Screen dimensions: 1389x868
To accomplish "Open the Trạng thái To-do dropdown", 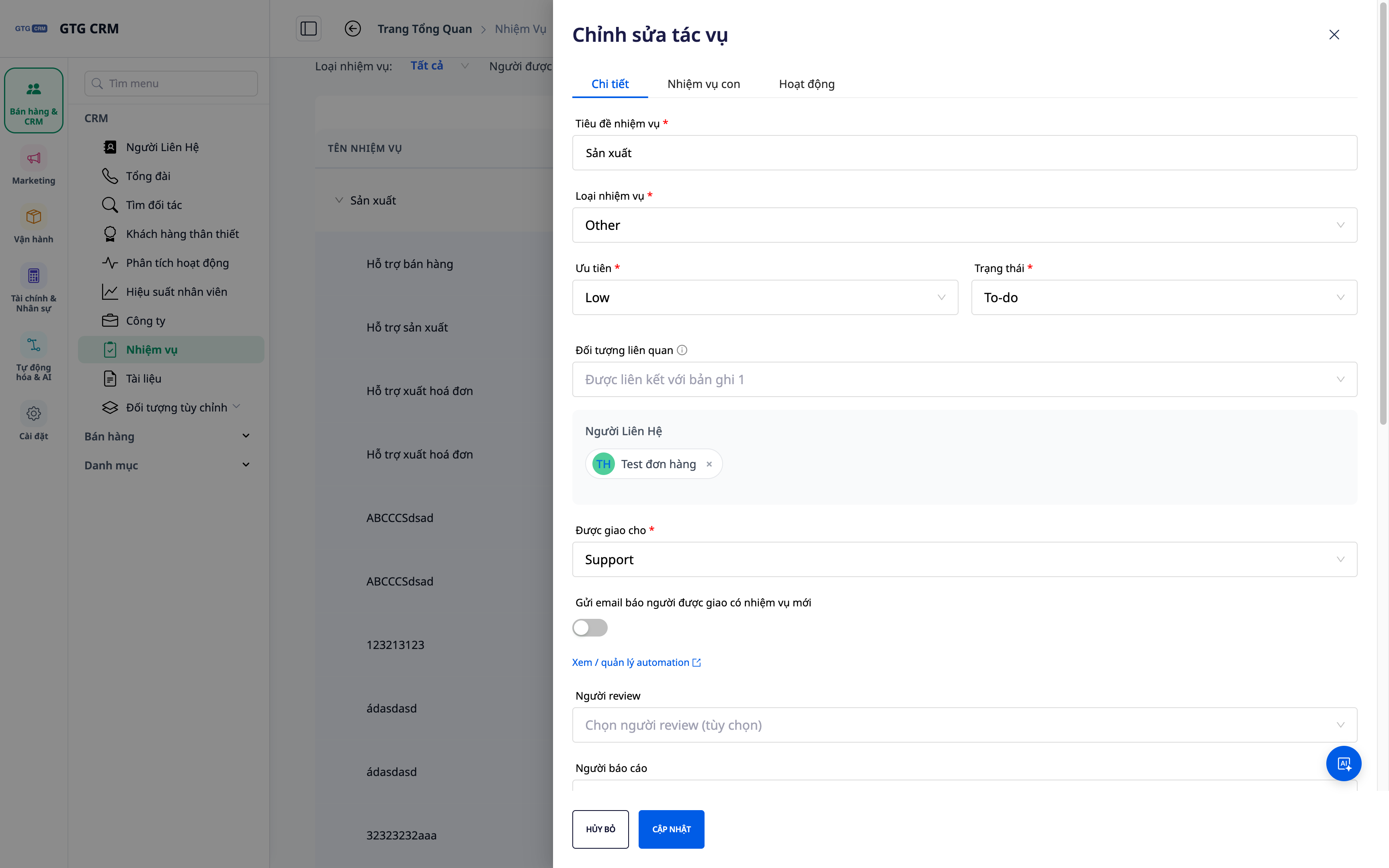I will click(x=1164, y=297).
